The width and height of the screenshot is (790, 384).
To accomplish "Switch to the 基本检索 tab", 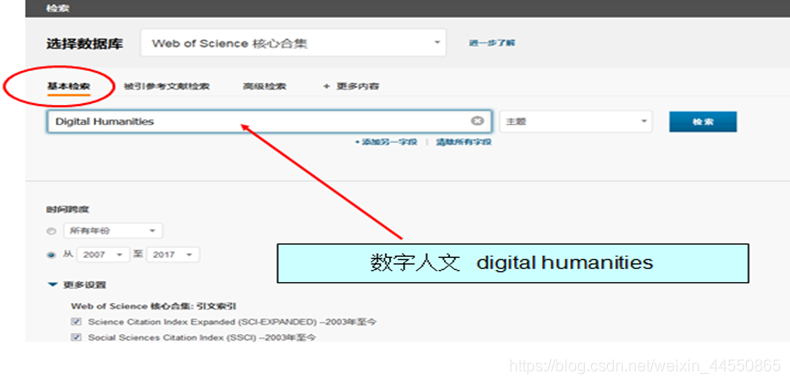I will (69, 87).
